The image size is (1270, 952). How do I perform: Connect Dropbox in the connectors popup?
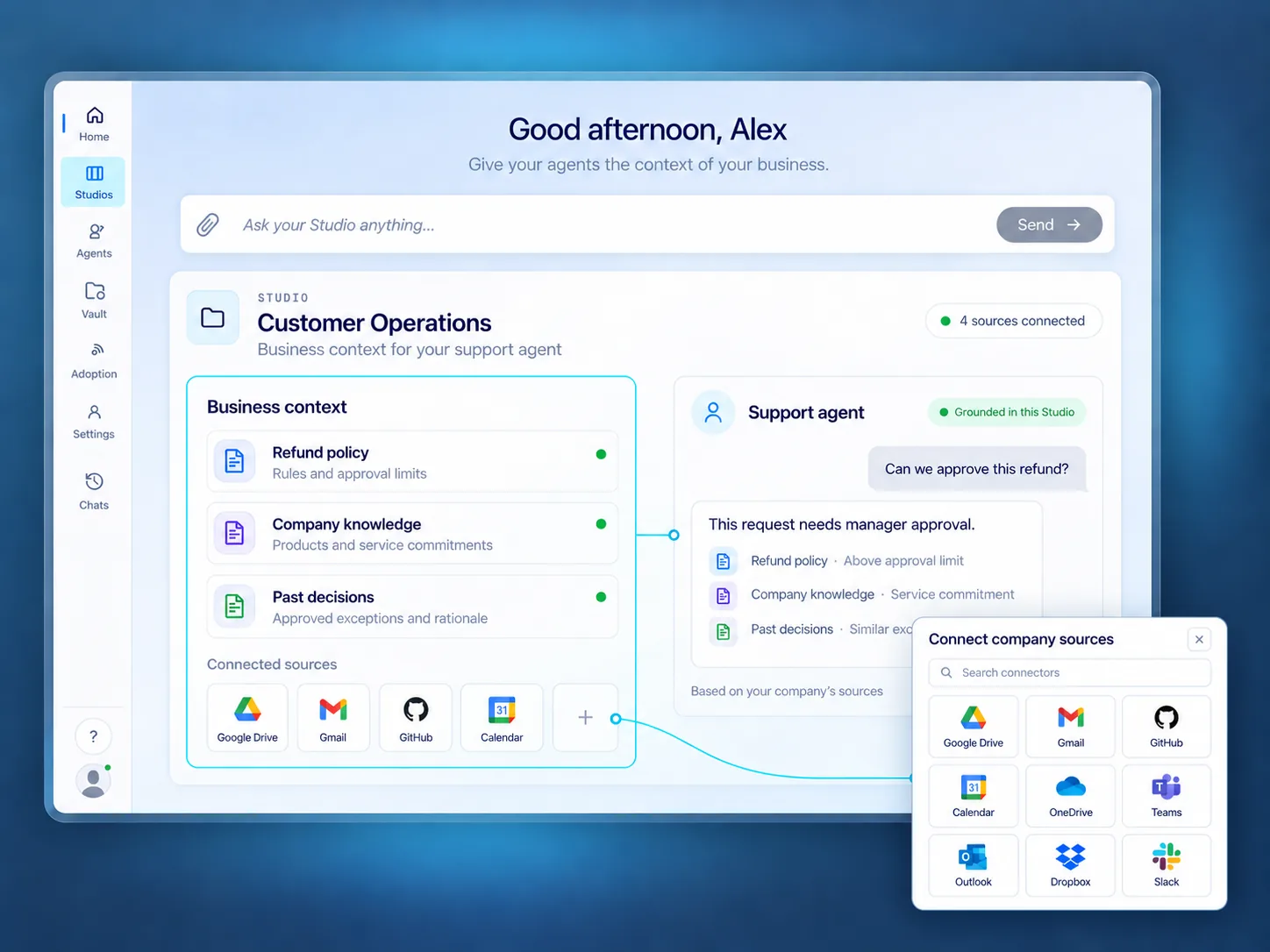coord(1070,865)
